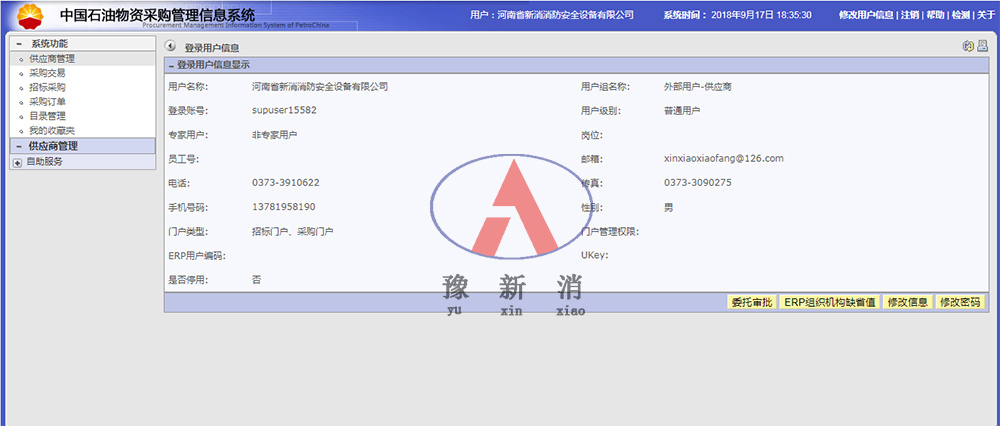The width and height of the screenshot is (1000, 426).
Task: Collapse the 供应商管理 section header
Action: click(18, 146)
